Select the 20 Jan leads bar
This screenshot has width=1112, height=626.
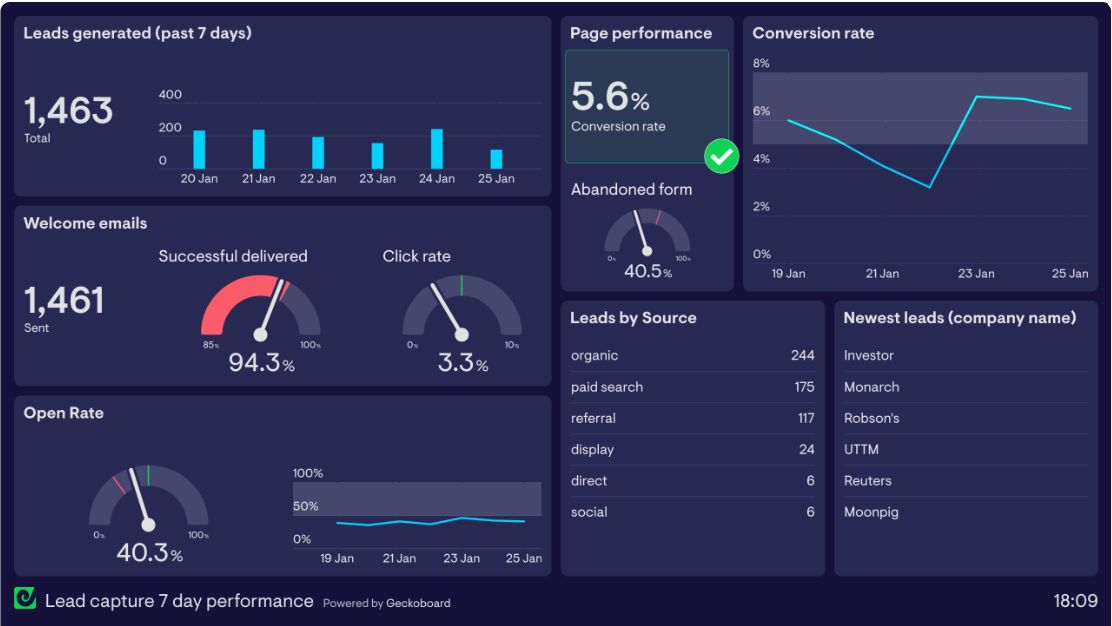pyautogui.click(x=199, y=150)
